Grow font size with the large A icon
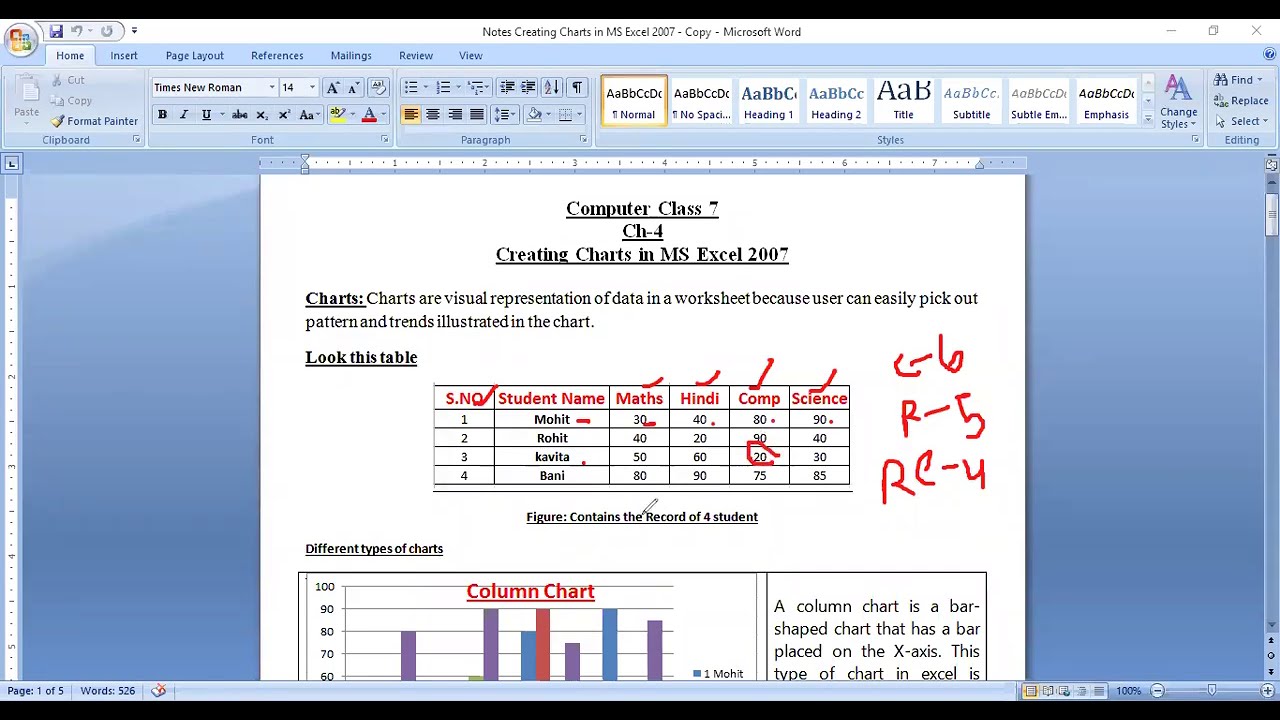This screenshot has width=1280, height=720. click(x=333, y=88)
